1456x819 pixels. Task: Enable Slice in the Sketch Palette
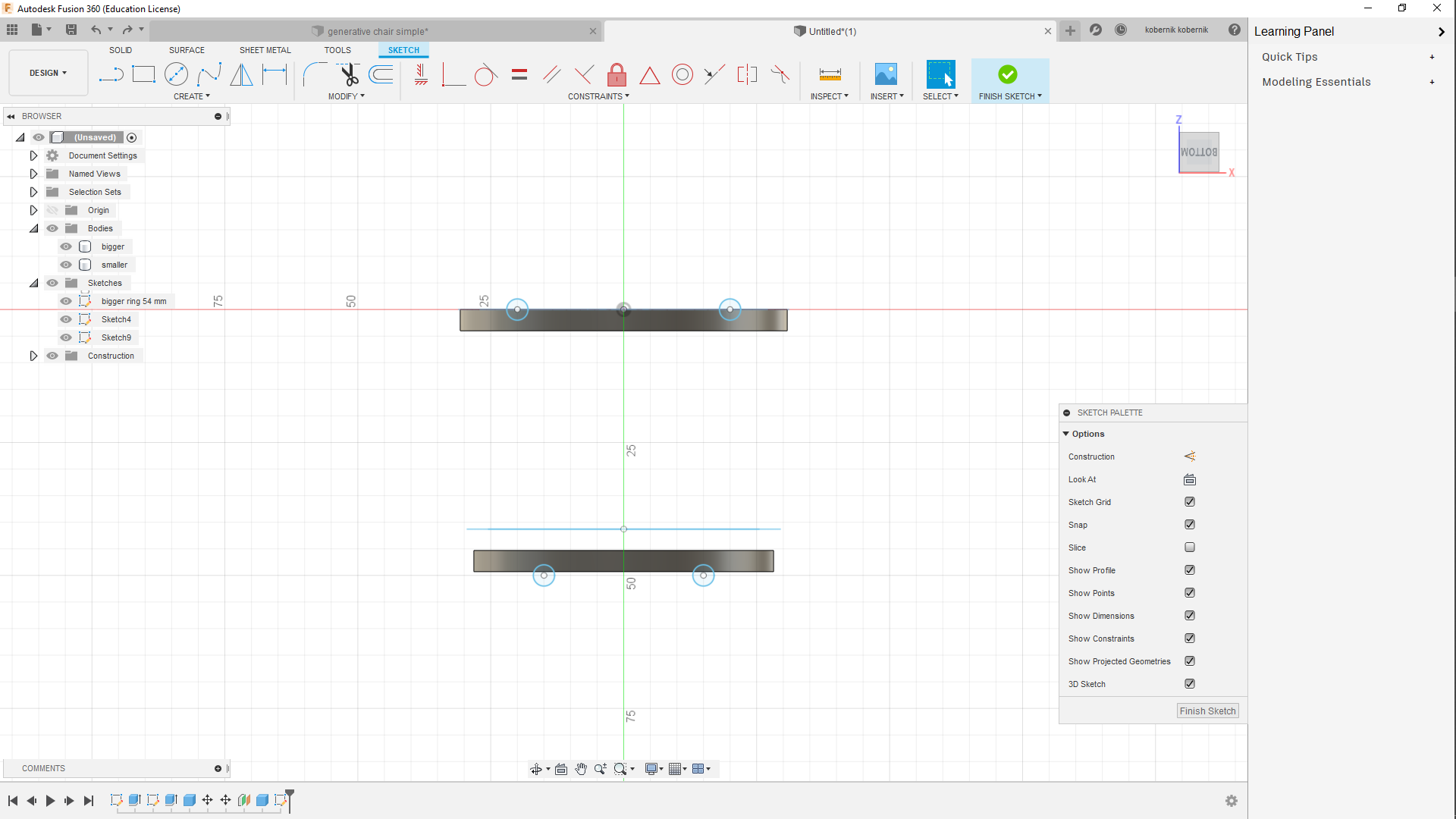click(x=1189, y=547)
